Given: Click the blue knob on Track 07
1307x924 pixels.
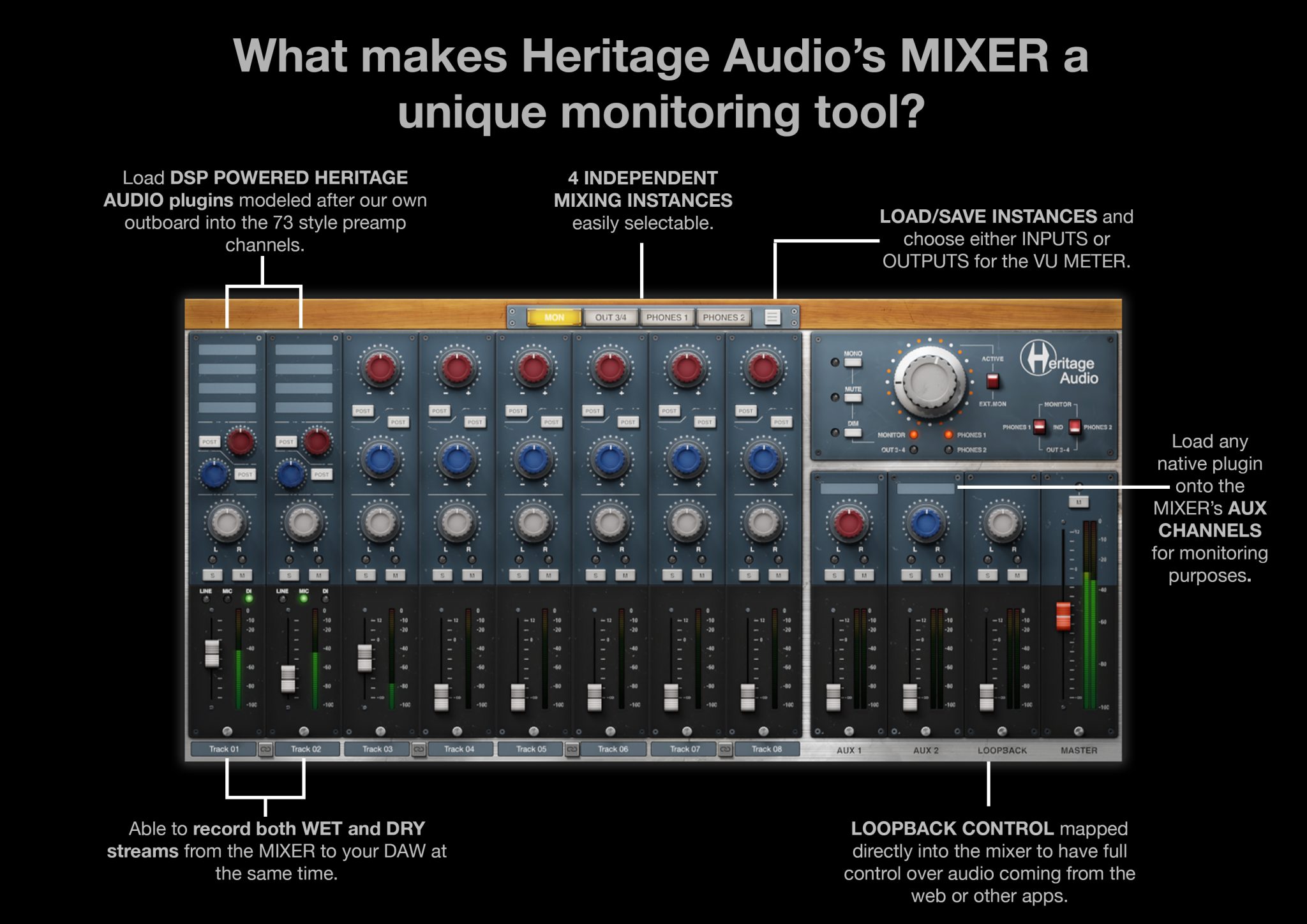Looking at the screenshot, I should point(686,459).
